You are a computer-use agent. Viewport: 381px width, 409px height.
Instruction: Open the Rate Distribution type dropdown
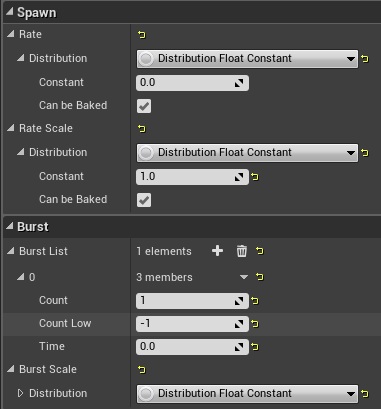pyautogui.click(x=247, y=59)
